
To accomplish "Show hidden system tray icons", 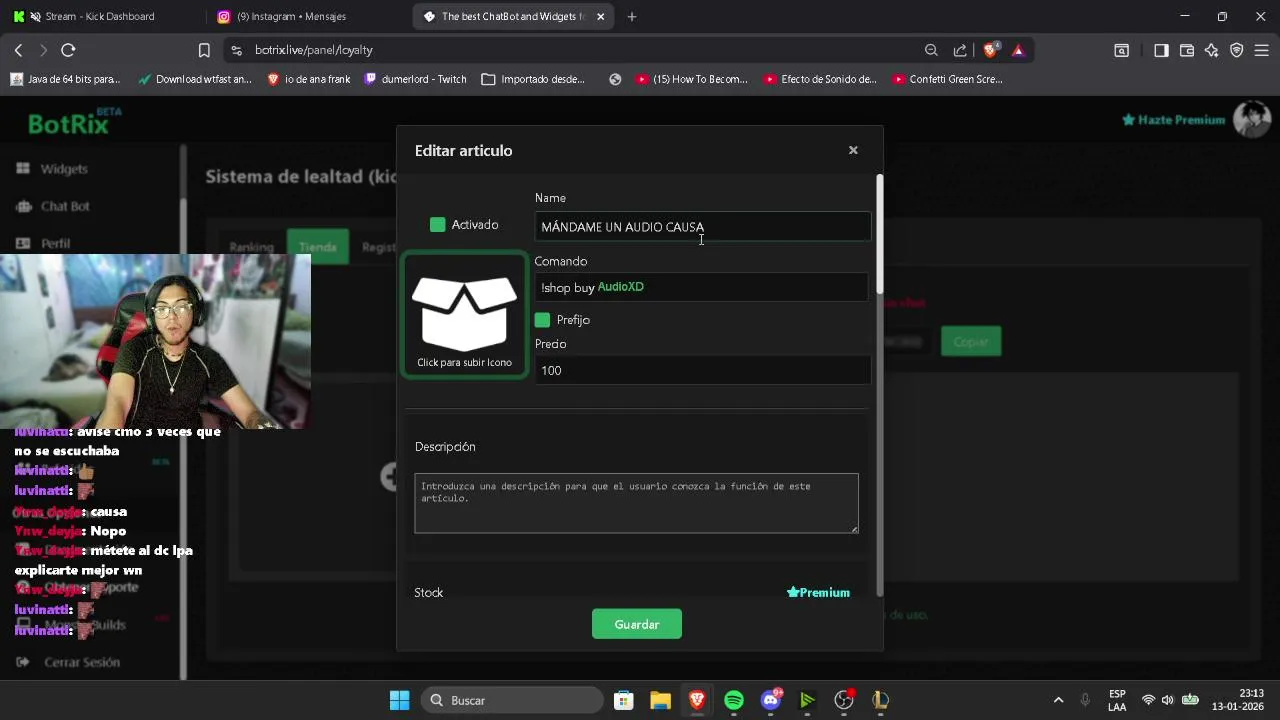I will point(1058,700).
